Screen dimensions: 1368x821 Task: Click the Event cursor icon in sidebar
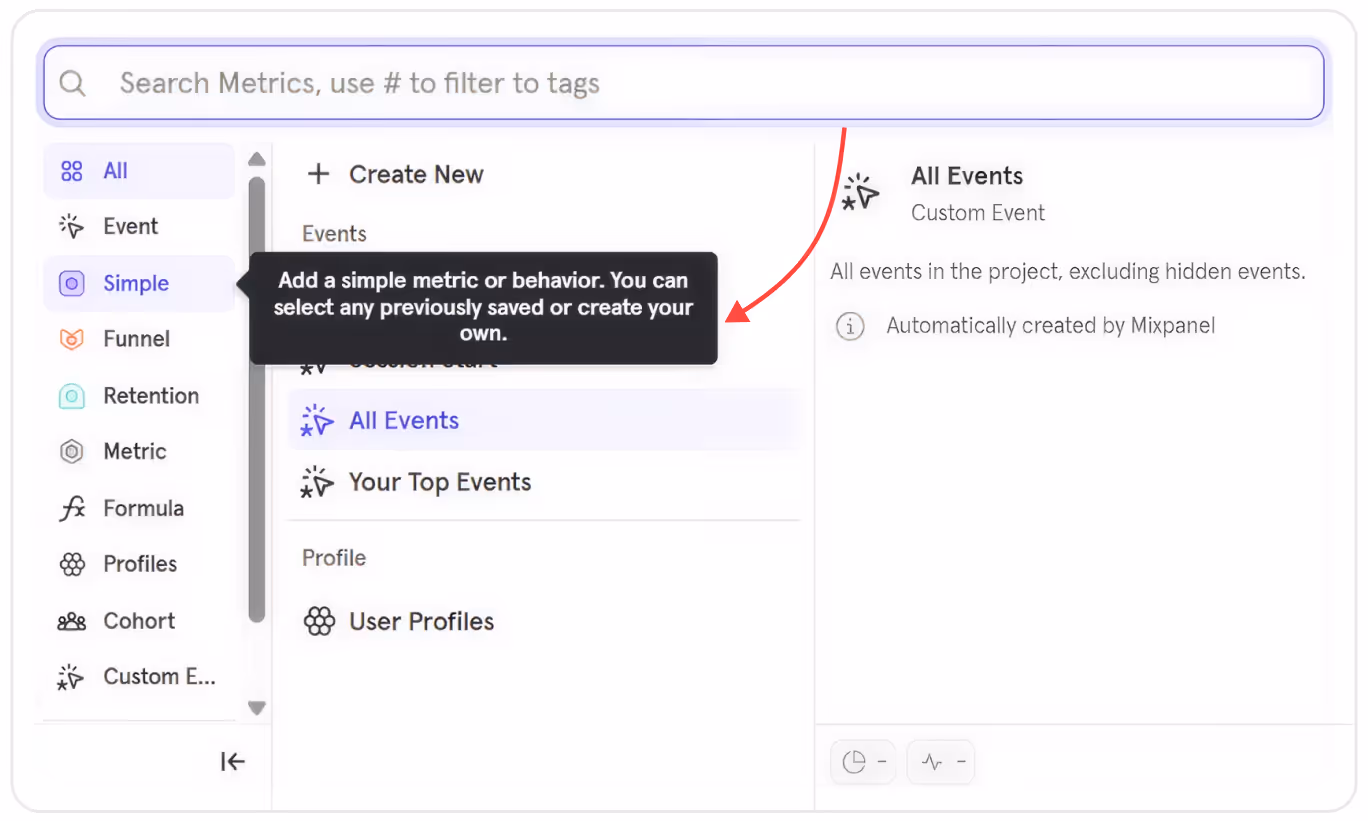71,226
